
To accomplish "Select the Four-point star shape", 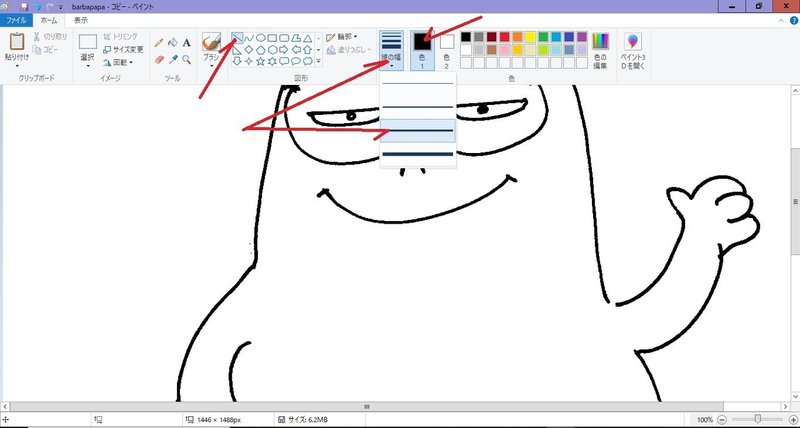I will (x=249, y=61).
